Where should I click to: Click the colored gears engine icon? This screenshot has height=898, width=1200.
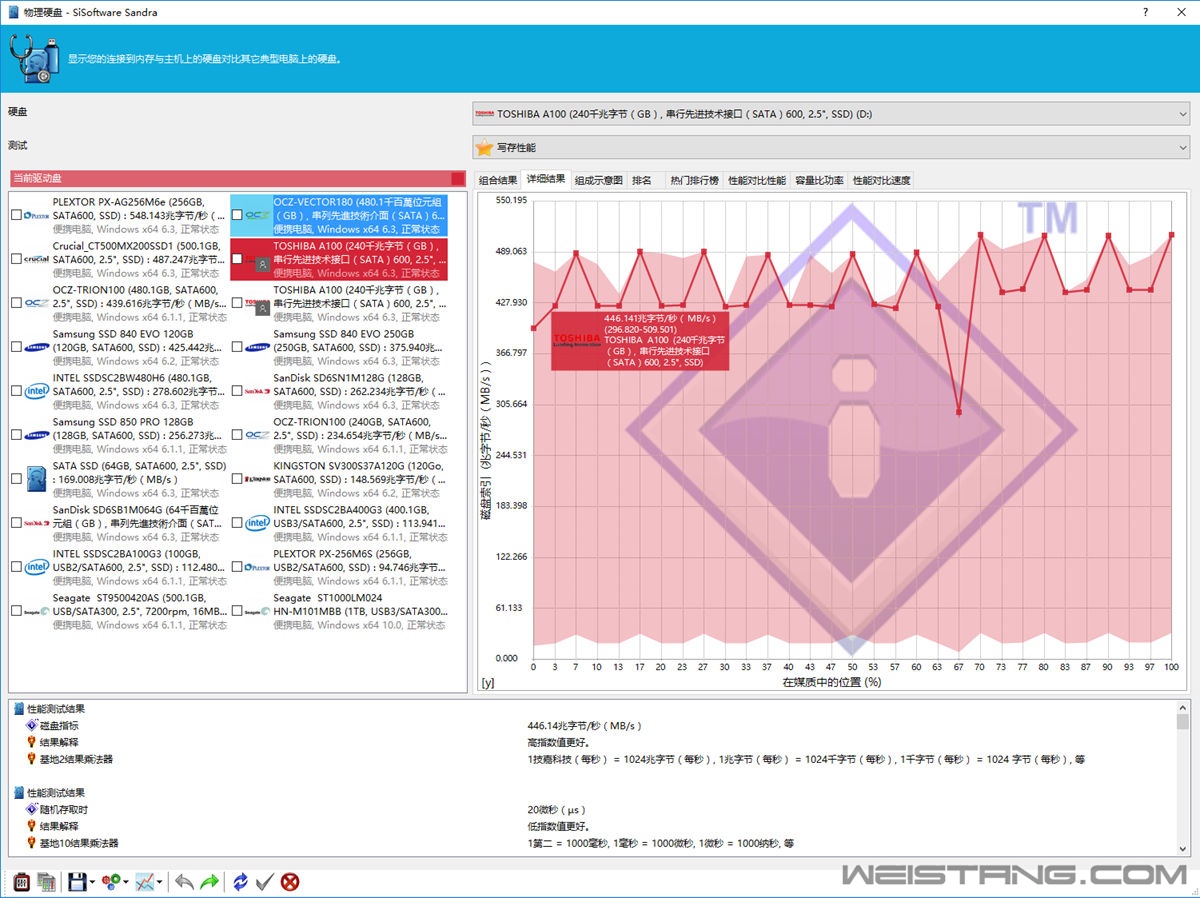[110, 882]
